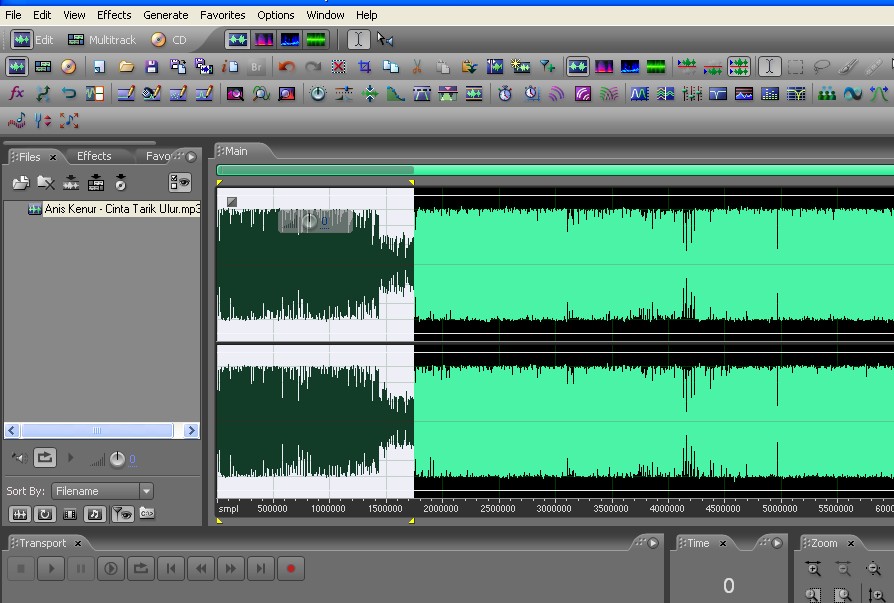
Task: Adjust the on-clip volume knob popup
Action: click(x=309, y=221)
